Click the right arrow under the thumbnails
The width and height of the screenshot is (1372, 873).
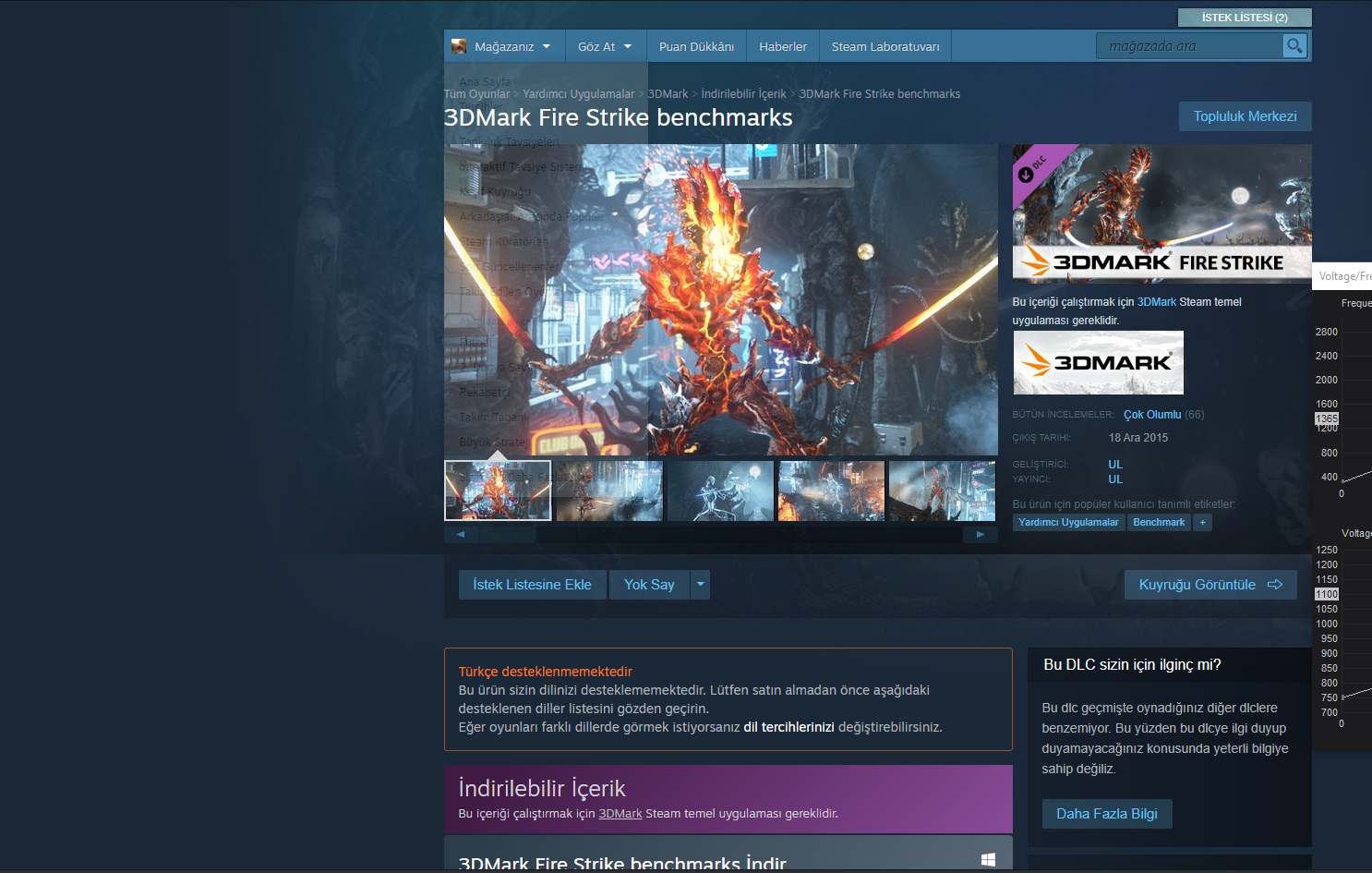[981, 534]
